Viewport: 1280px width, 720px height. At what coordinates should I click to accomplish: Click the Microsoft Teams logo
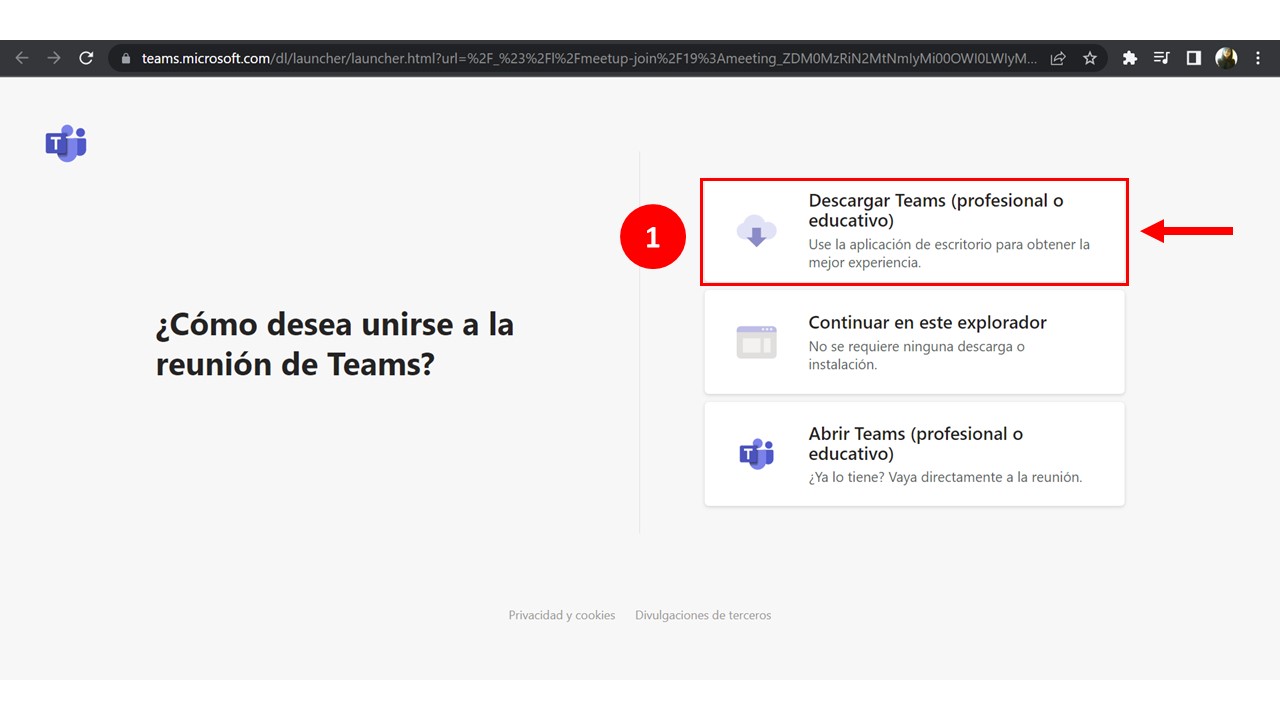pos(64,142)
